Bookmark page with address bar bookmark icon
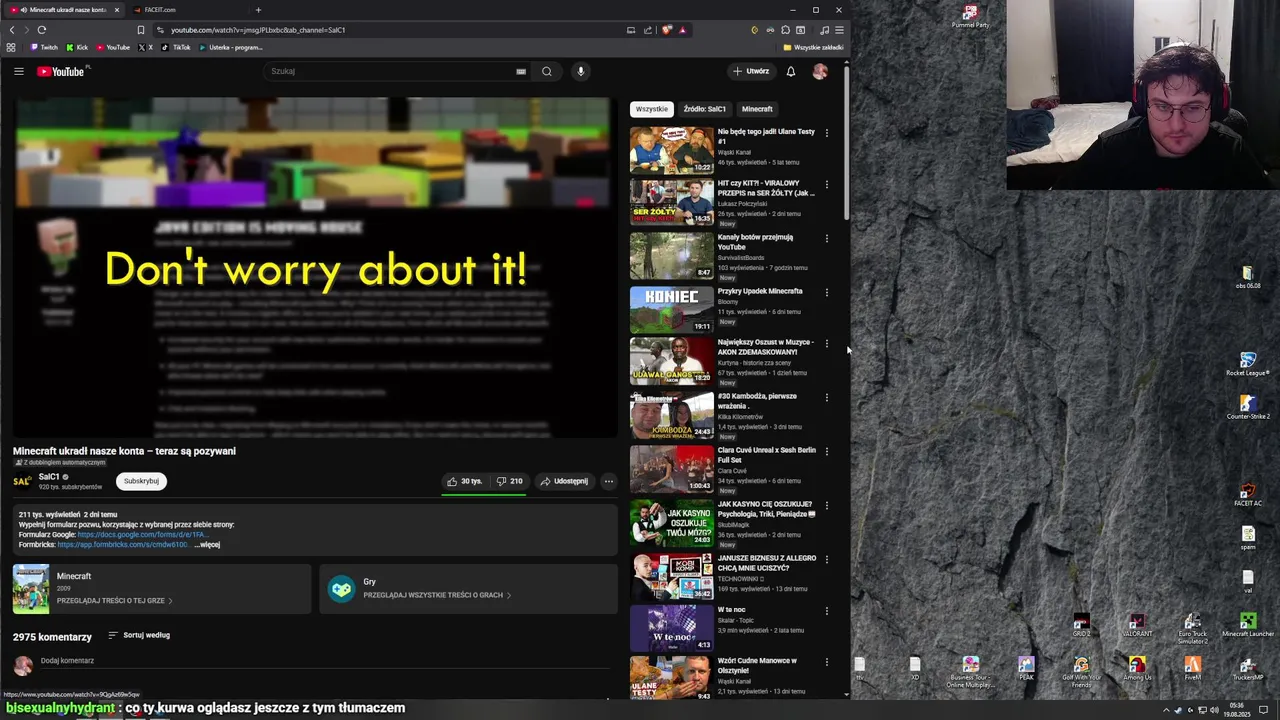 140,30
